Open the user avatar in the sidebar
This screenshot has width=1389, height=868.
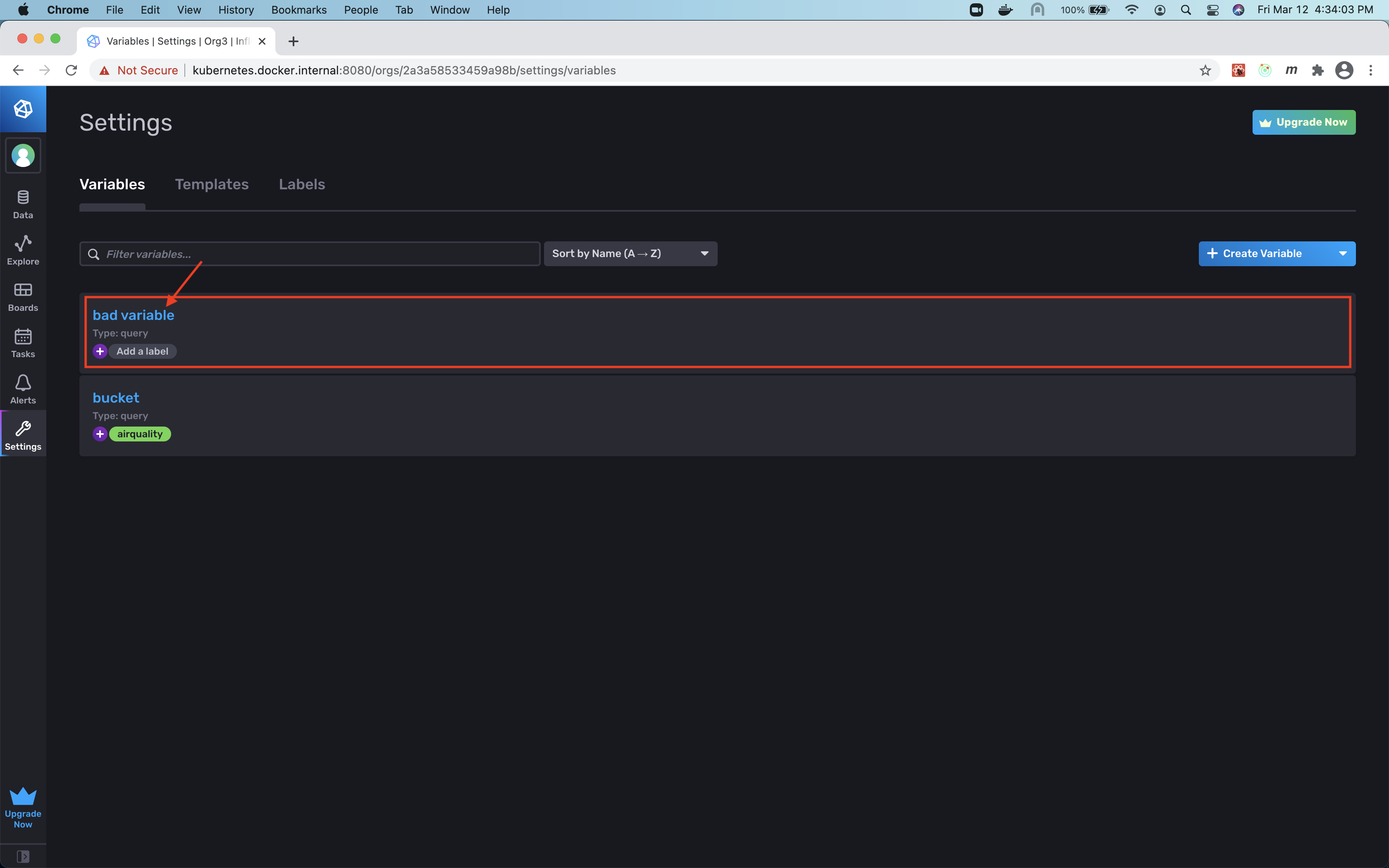[x=23, y=155]
